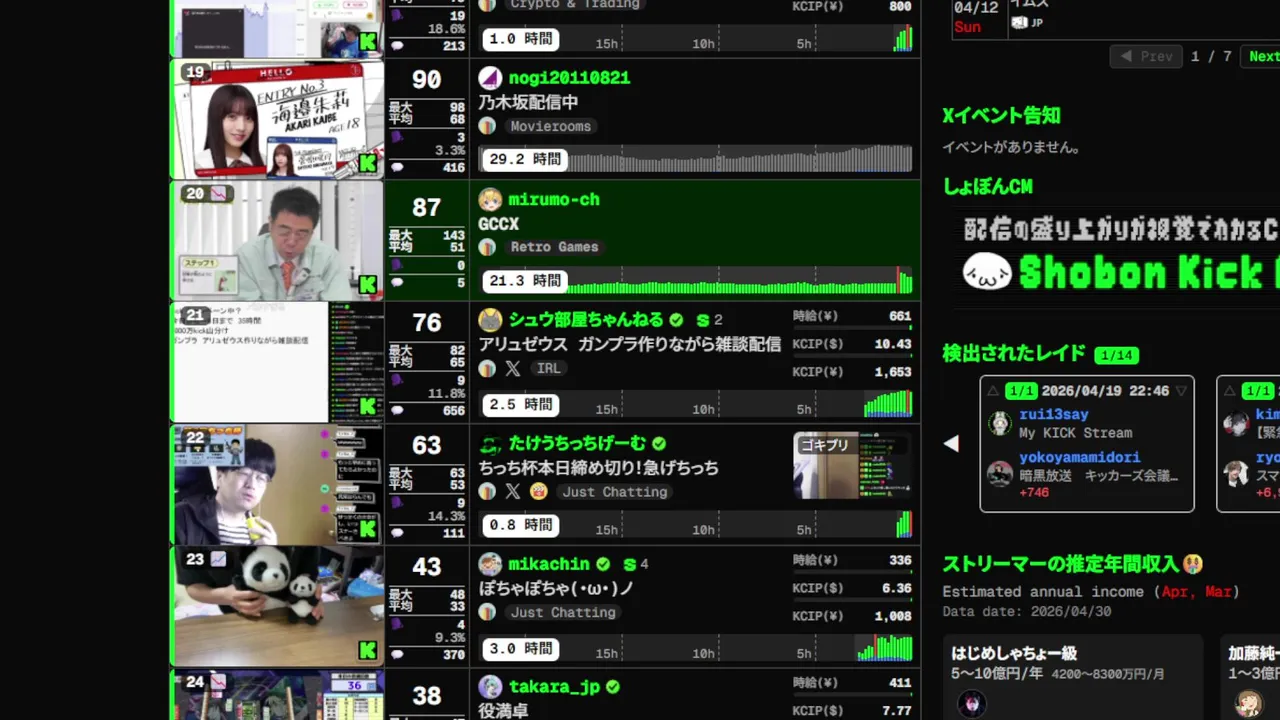Click stream title GCCX
Image resolution: width=1280 pixels, height=720 pixels.
pos(498,224)
